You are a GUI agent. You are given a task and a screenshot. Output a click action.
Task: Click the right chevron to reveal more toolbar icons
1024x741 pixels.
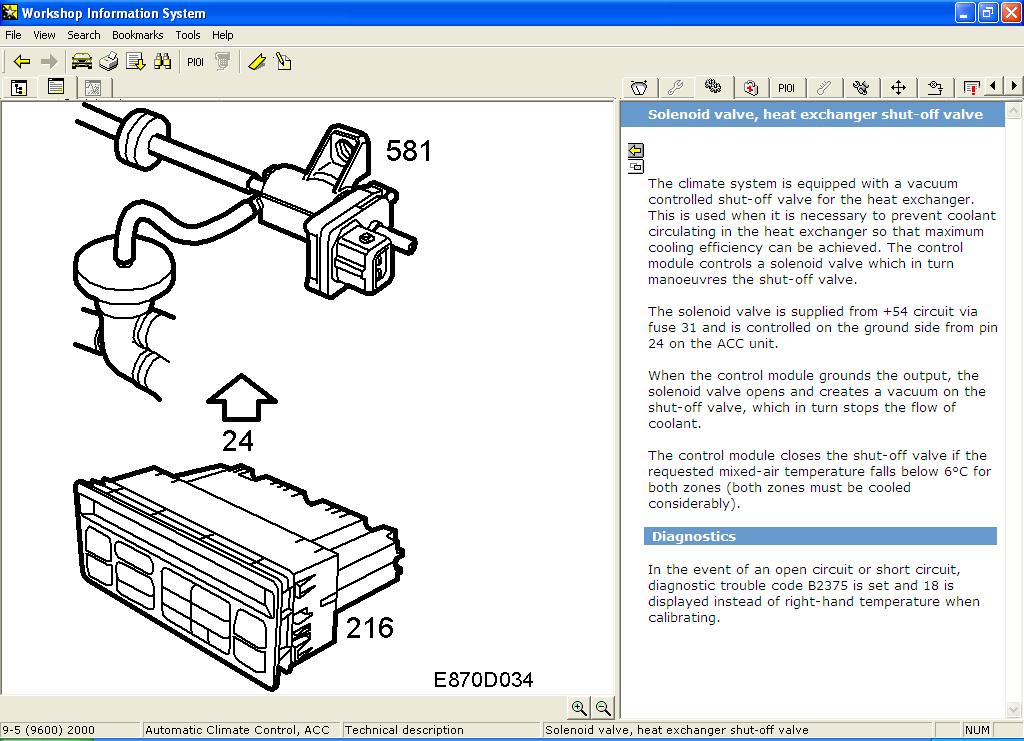[1012, 87]
